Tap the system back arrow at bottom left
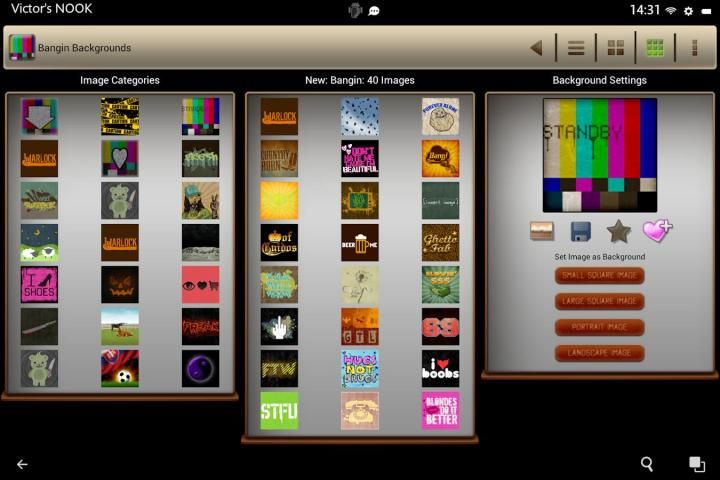 [22, 464]
